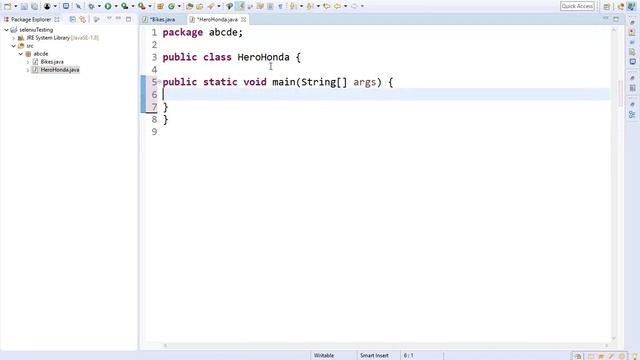Click the Save icon in toolbar
640x360 pixels.
click(x=24, y=6)
